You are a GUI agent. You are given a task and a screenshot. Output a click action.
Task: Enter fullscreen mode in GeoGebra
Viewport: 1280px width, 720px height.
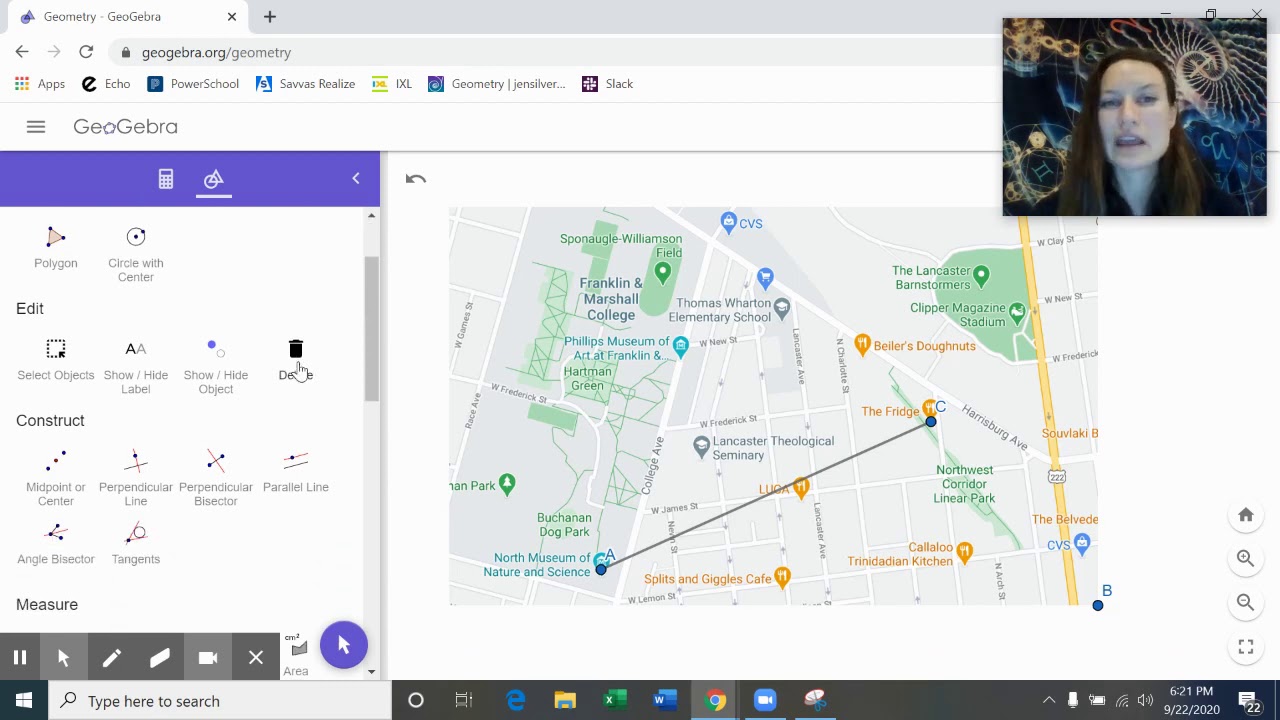tap(1246, 647)
